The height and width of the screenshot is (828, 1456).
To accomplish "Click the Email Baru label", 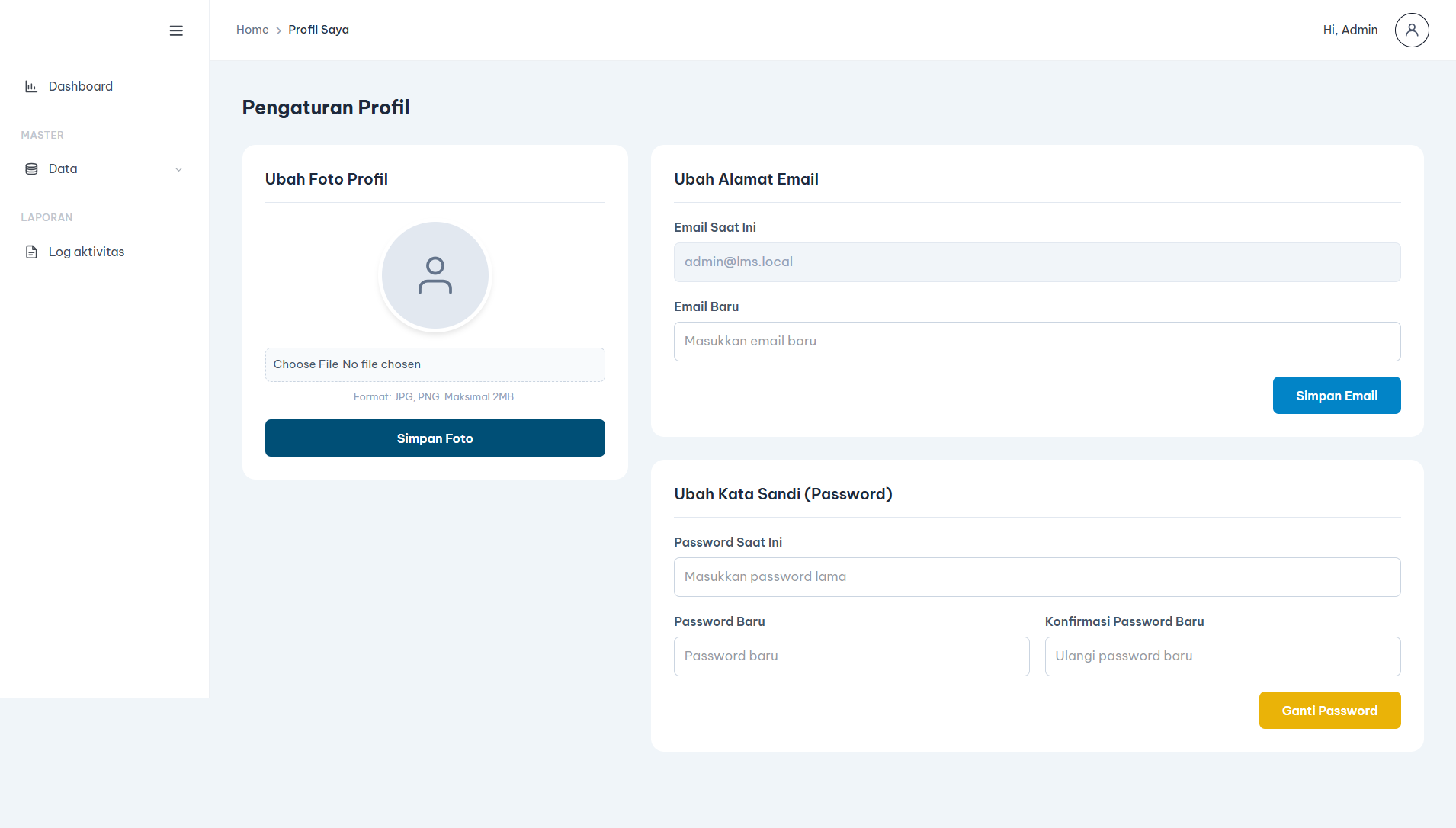I will click(706, 306).
